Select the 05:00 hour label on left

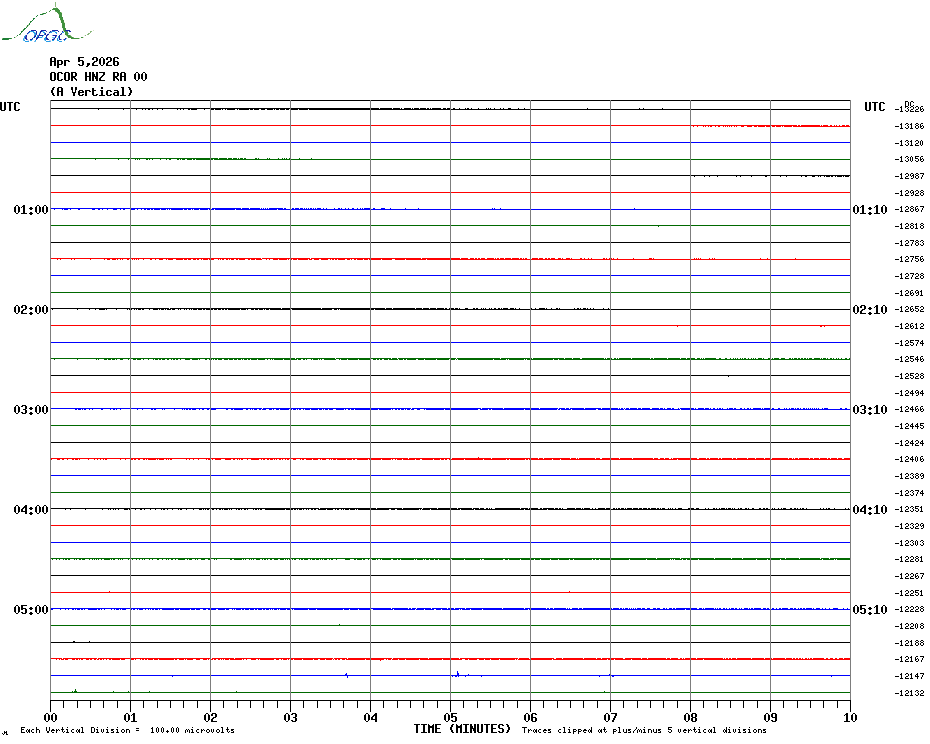31,610
